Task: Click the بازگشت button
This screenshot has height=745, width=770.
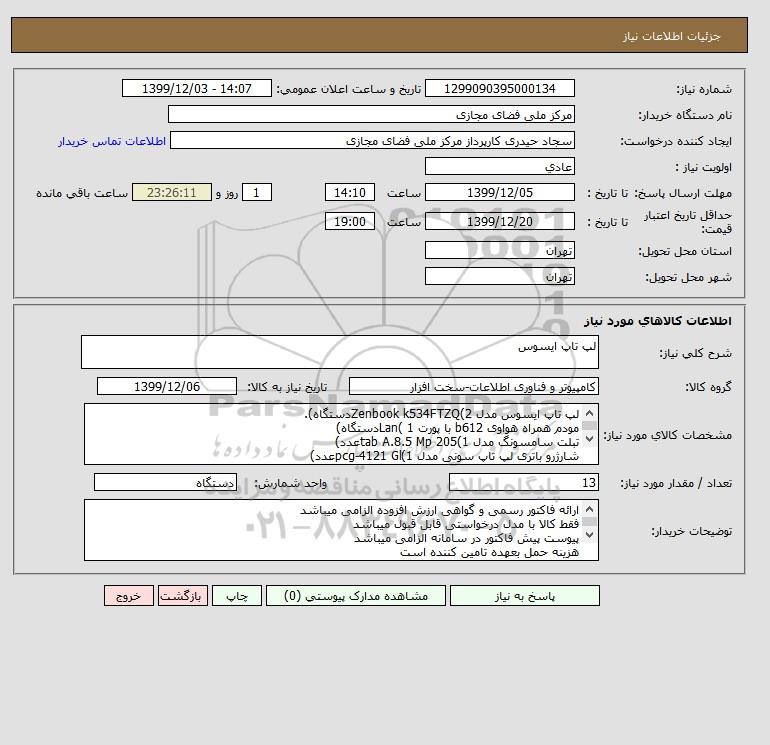Action: (183, 596)
